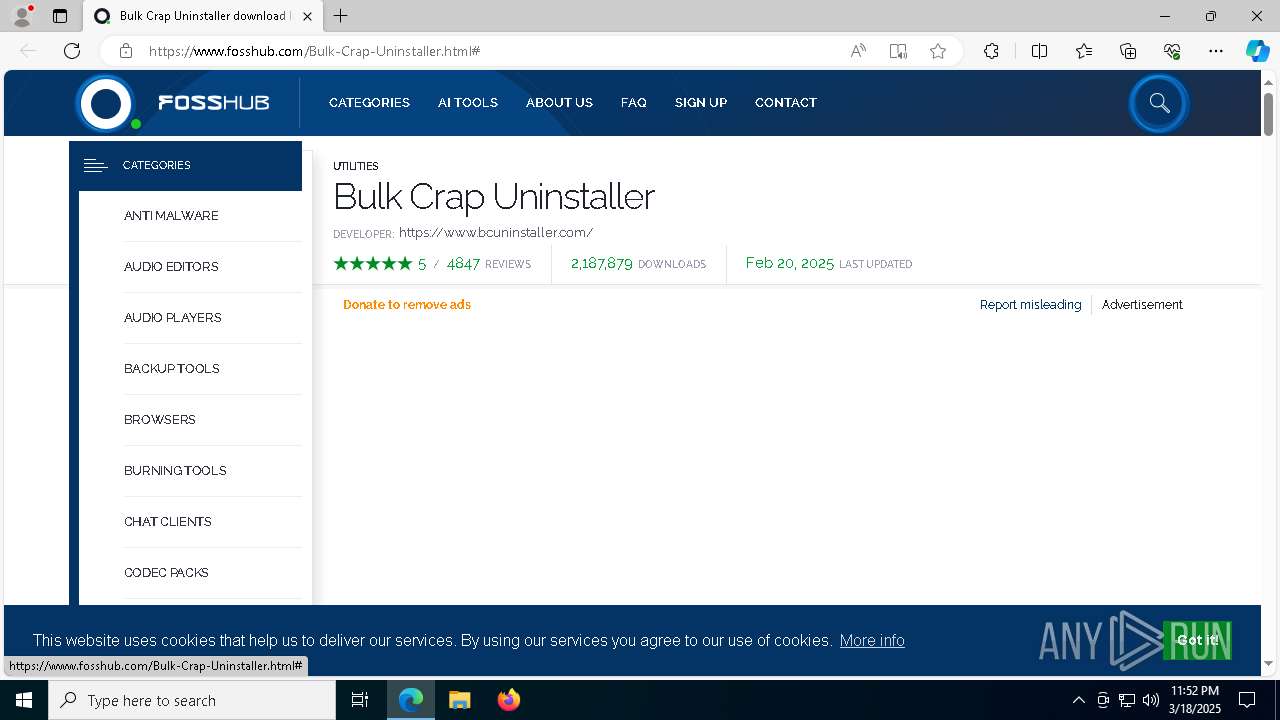This screenshot has height=720, width=1280.
Task: Click the 4847 reviews link
Action: tap(488, 264)
